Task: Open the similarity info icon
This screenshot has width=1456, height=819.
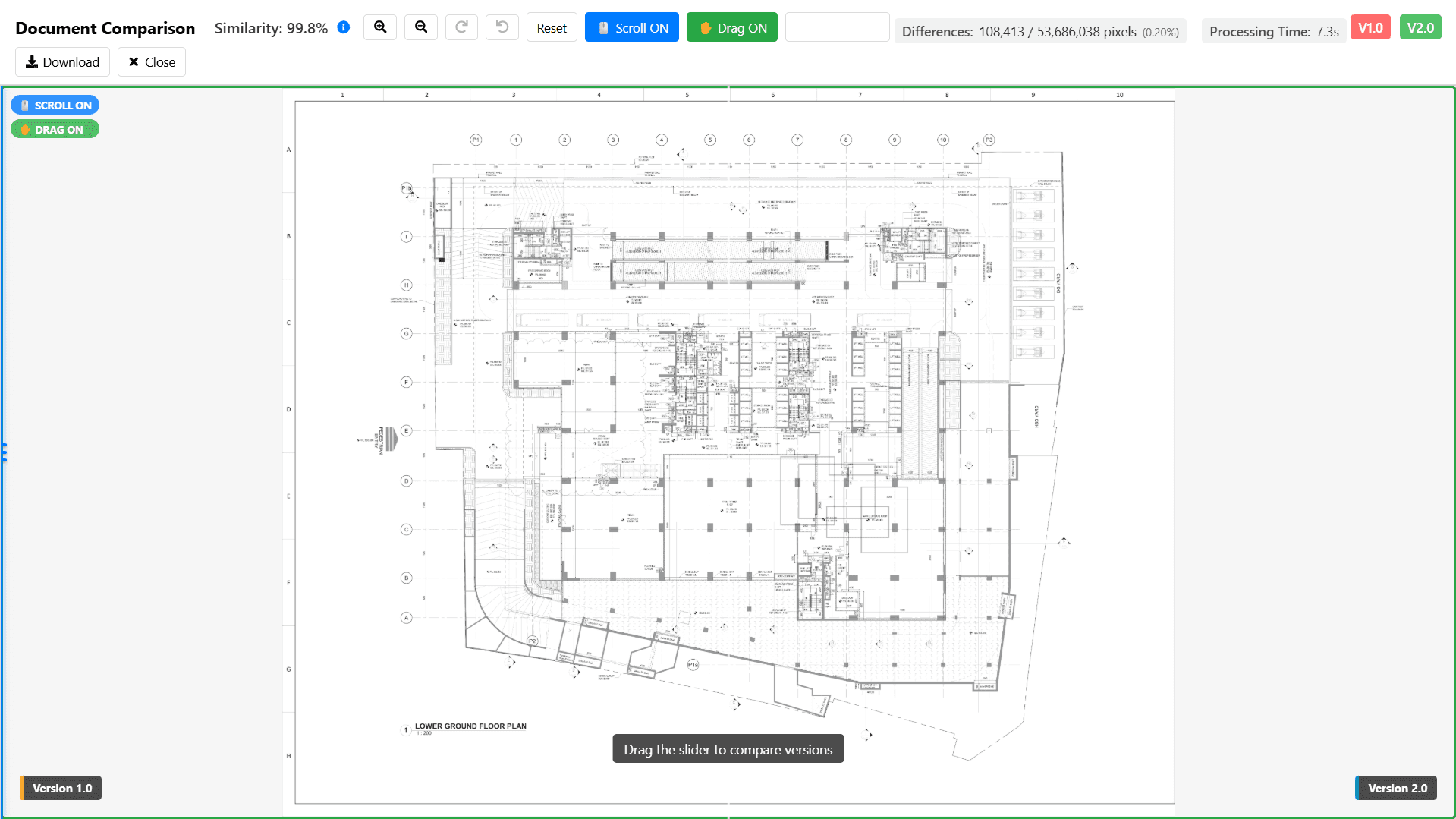Action: coord(344,27)
